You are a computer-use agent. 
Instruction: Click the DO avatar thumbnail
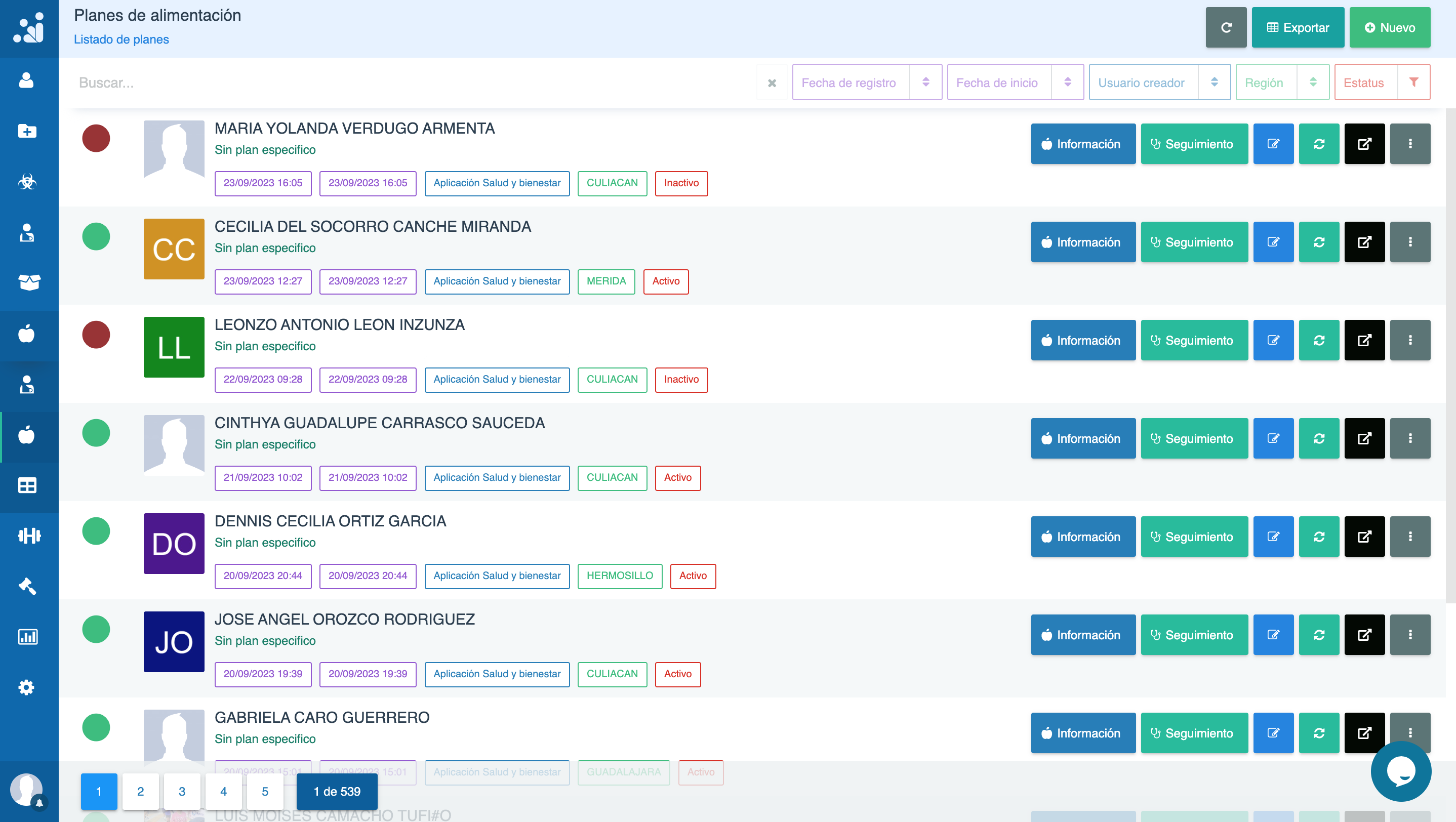[174, 544]
